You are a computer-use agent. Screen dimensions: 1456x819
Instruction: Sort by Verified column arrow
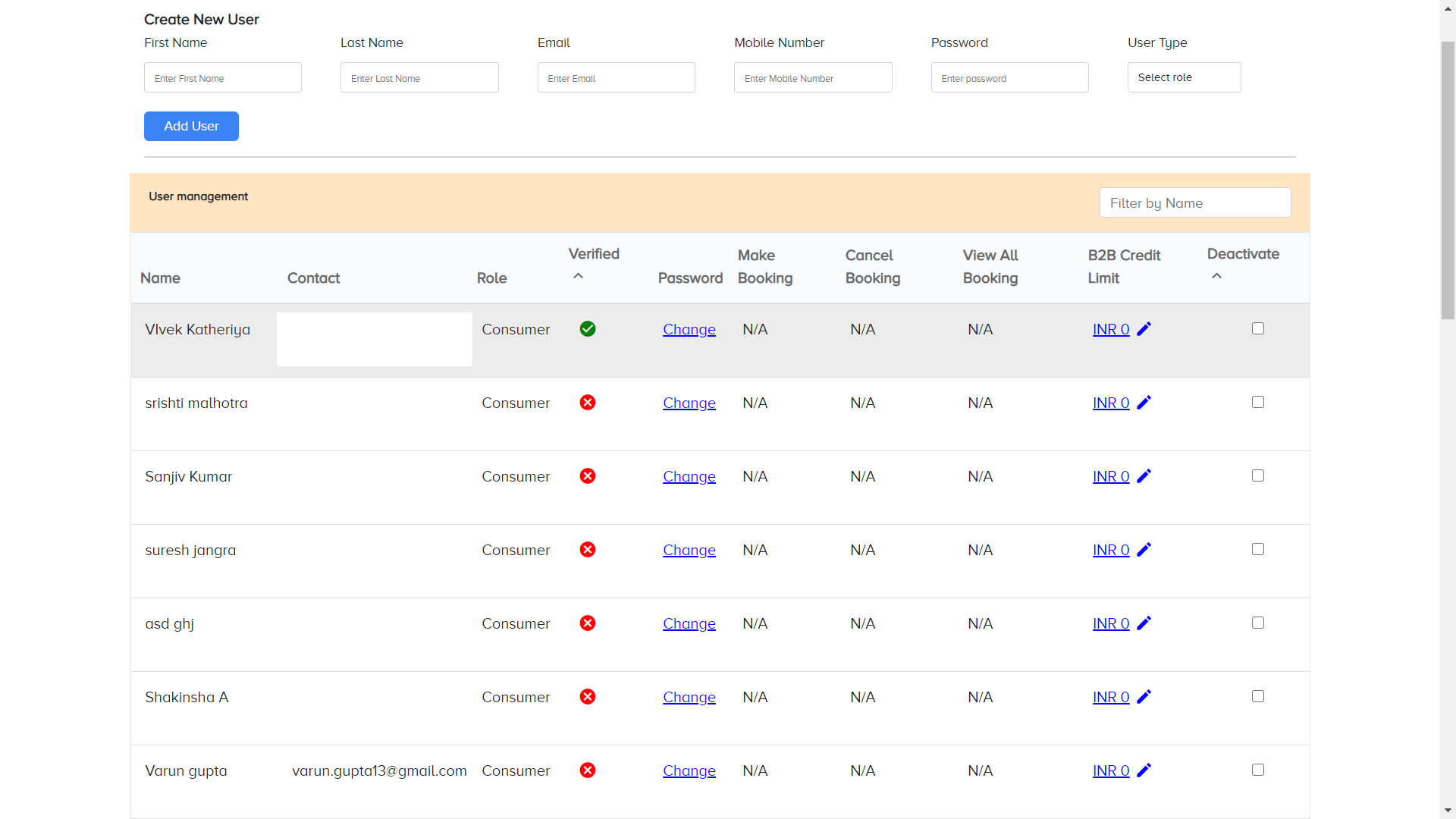point(578,276)
